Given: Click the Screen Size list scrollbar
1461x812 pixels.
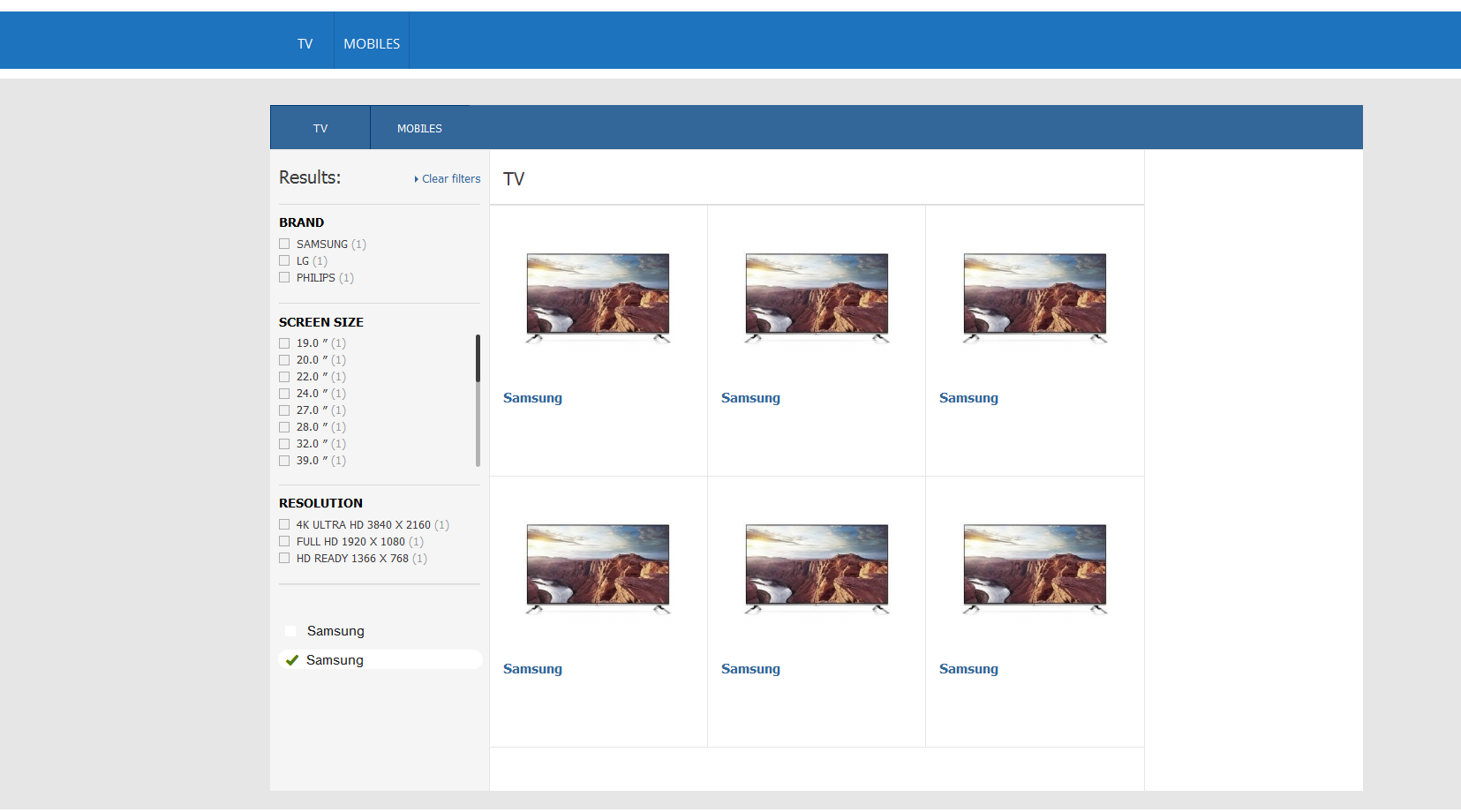Looking at the screenshot, I should pyautogui.click(x=478, y=400).
